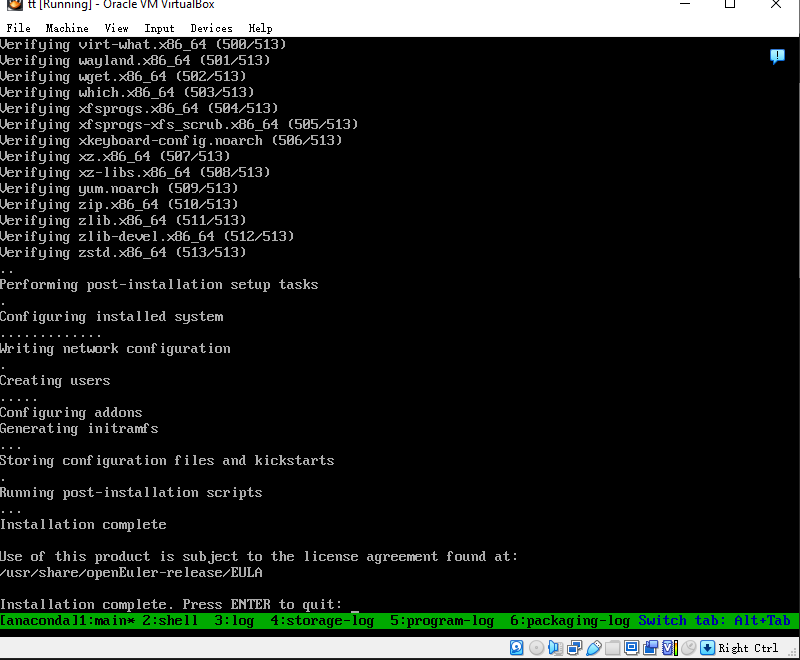Open the View menu
The image size is (800, 660).
point(116,28)
